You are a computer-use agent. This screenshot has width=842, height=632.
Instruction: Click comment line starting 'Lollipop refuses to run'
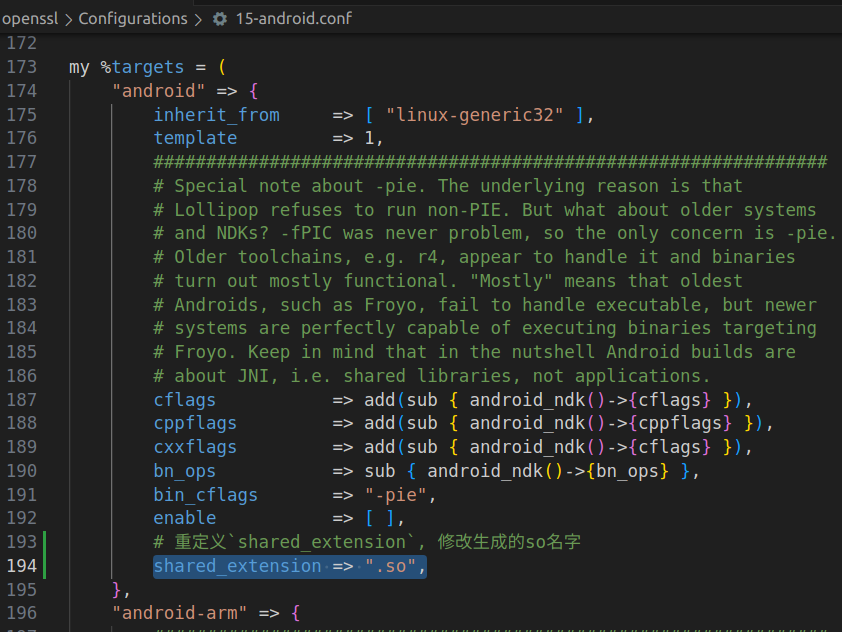point(485,209)
